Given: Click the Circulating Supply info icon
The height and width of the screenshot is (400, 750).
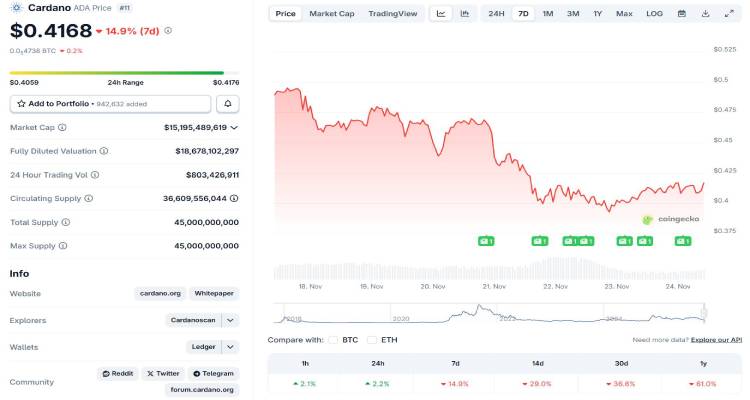Looking at the screenshot, I should 88,198.
